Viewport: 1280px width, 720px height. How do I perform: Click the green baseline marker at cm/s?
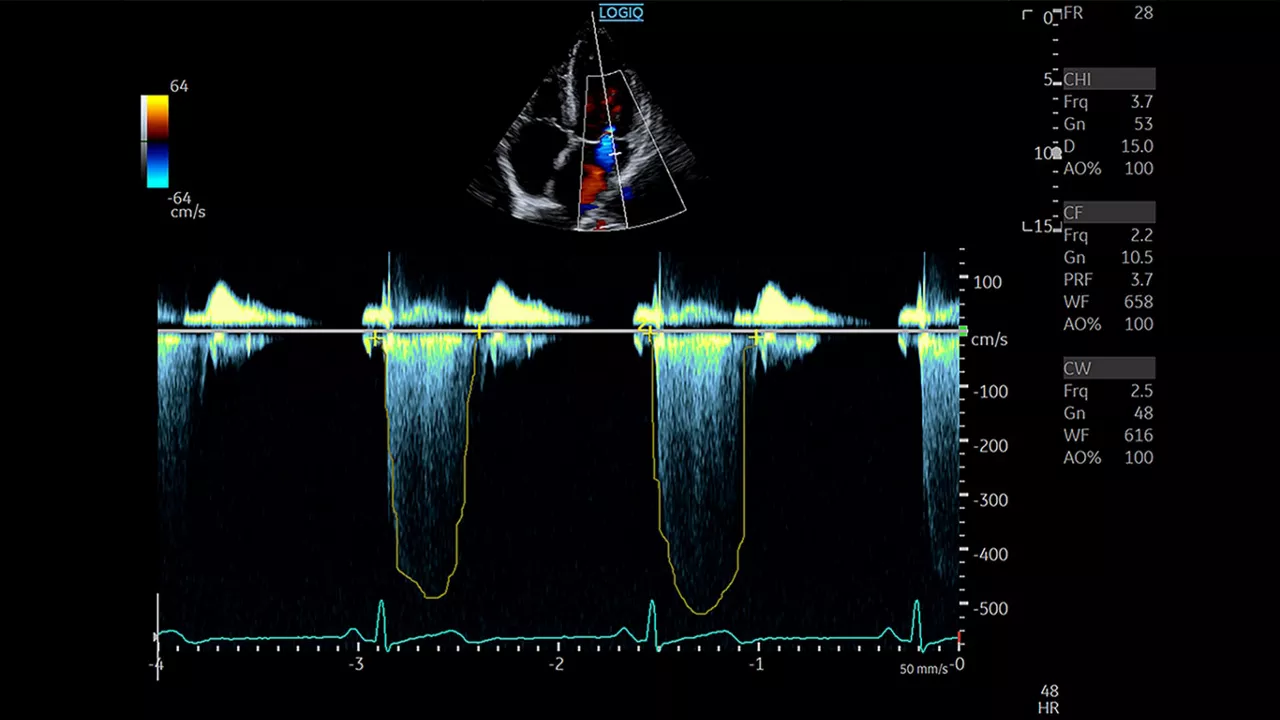coord(963,330)
